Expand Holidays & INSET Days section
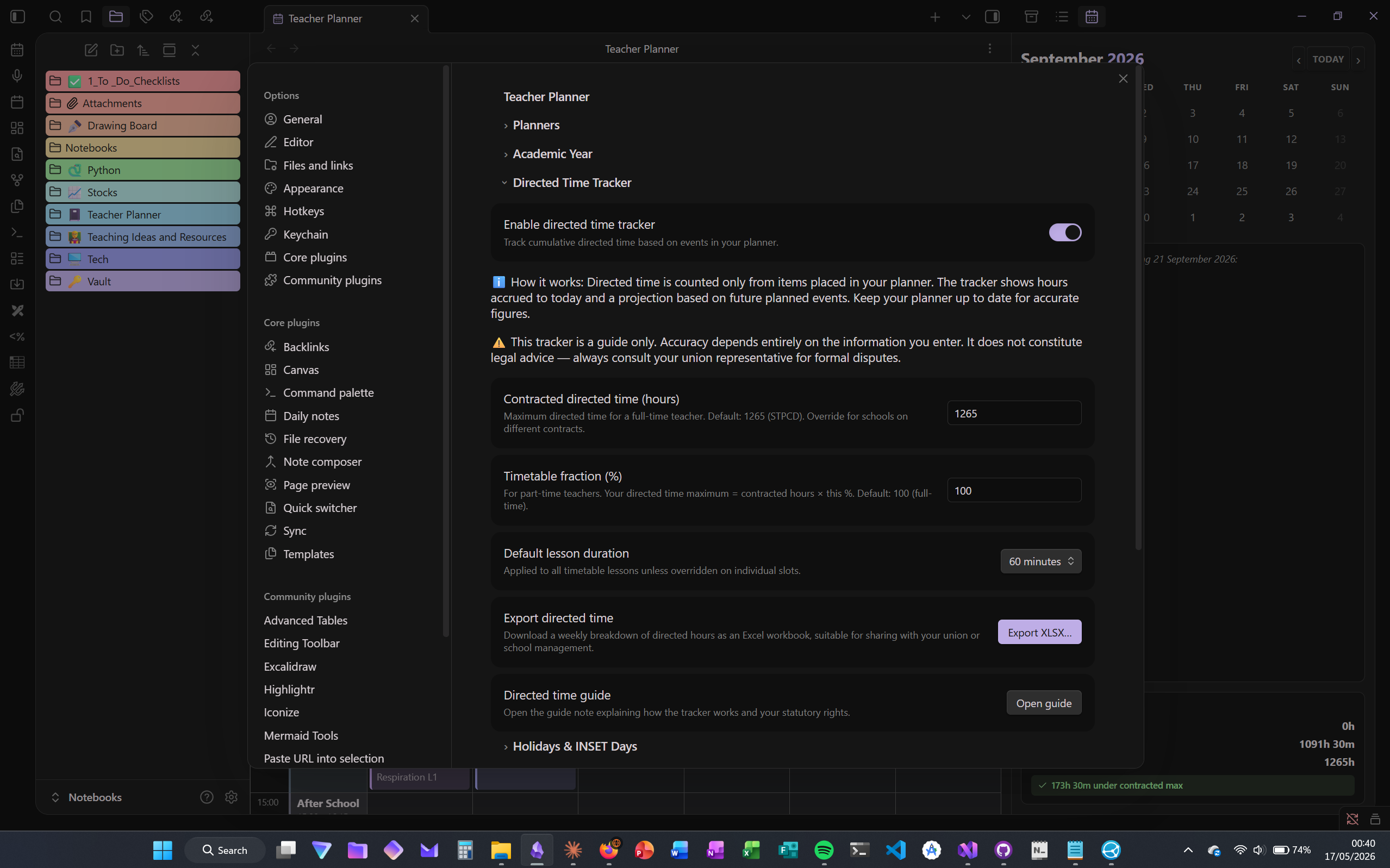The height and width of the screenshot is (868, 1390). coord(574,746)
